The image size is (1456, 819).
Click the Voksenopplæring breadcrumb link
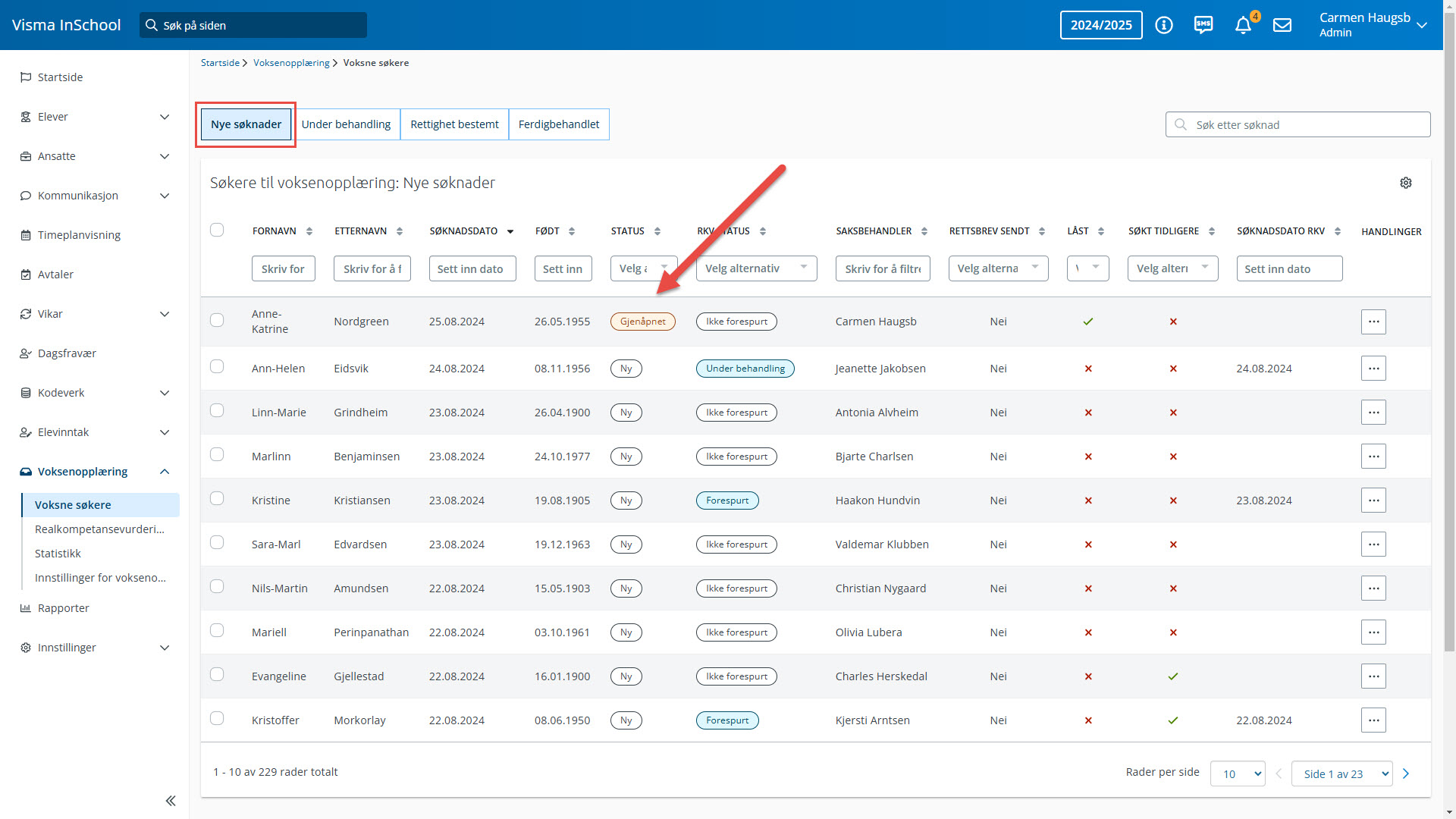pos(291,63)
